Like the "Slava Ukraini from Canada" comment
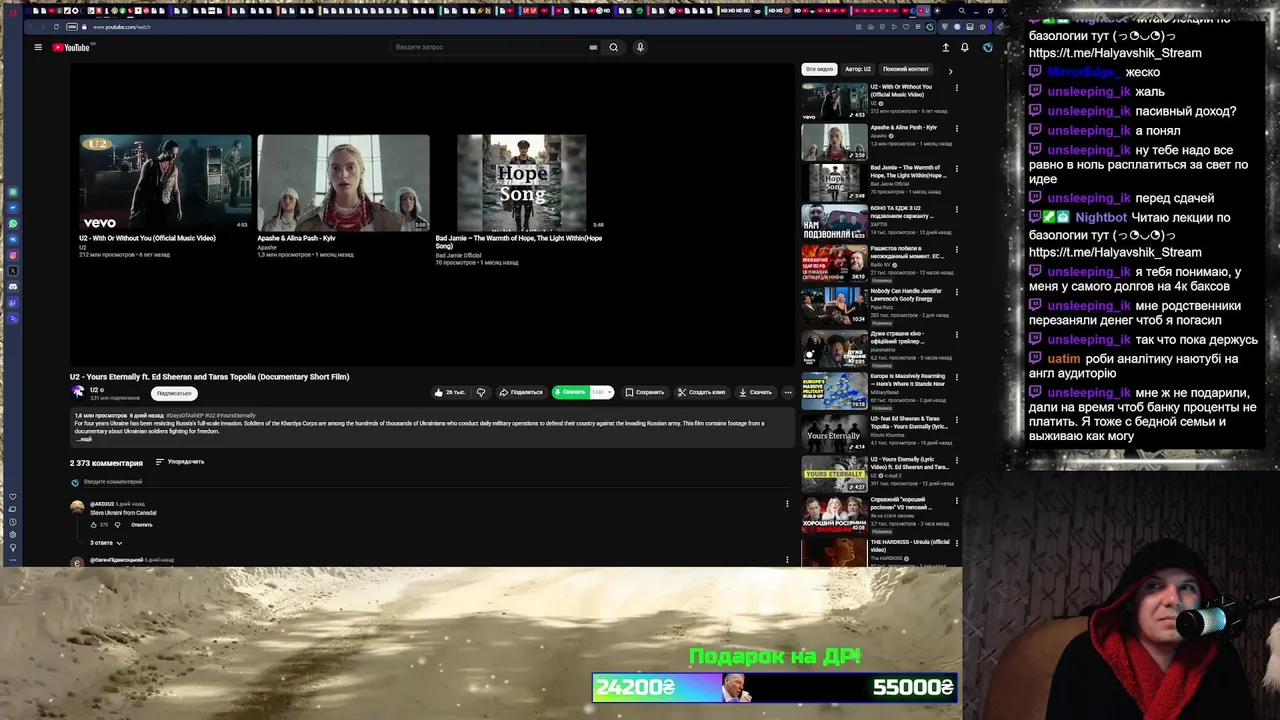This screenshot has width=1280, height=720. (94, 524)
